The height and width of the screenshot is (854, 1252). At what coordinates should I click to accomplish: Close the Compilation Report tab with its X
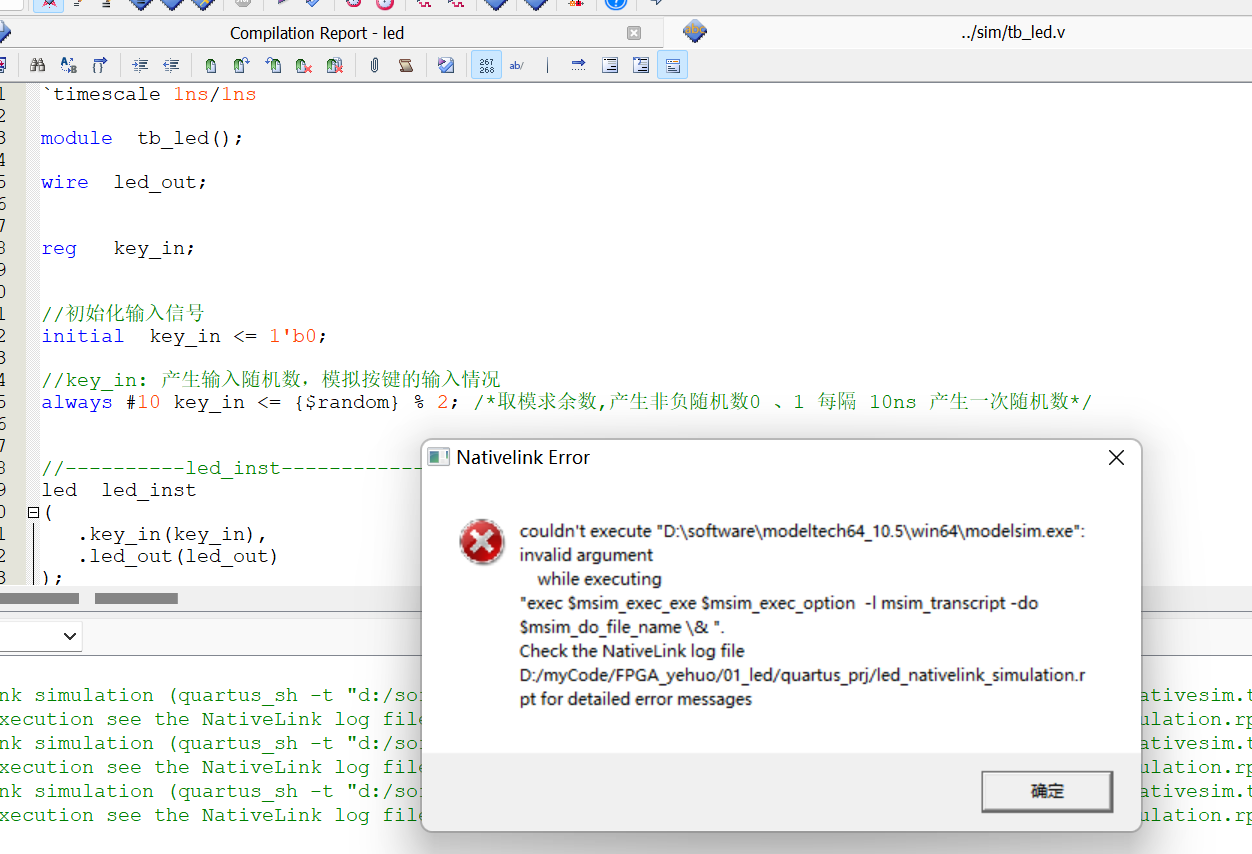click(633, 32)
